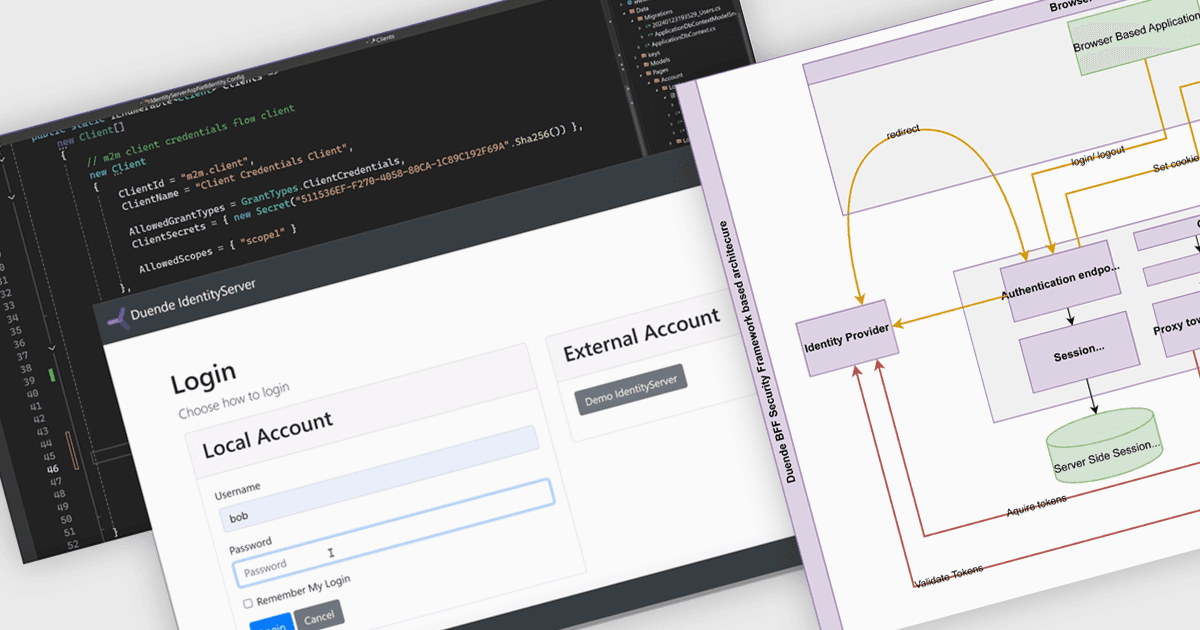
Task: Click line number 46 in editor gutter
Action: coord(53,469)
